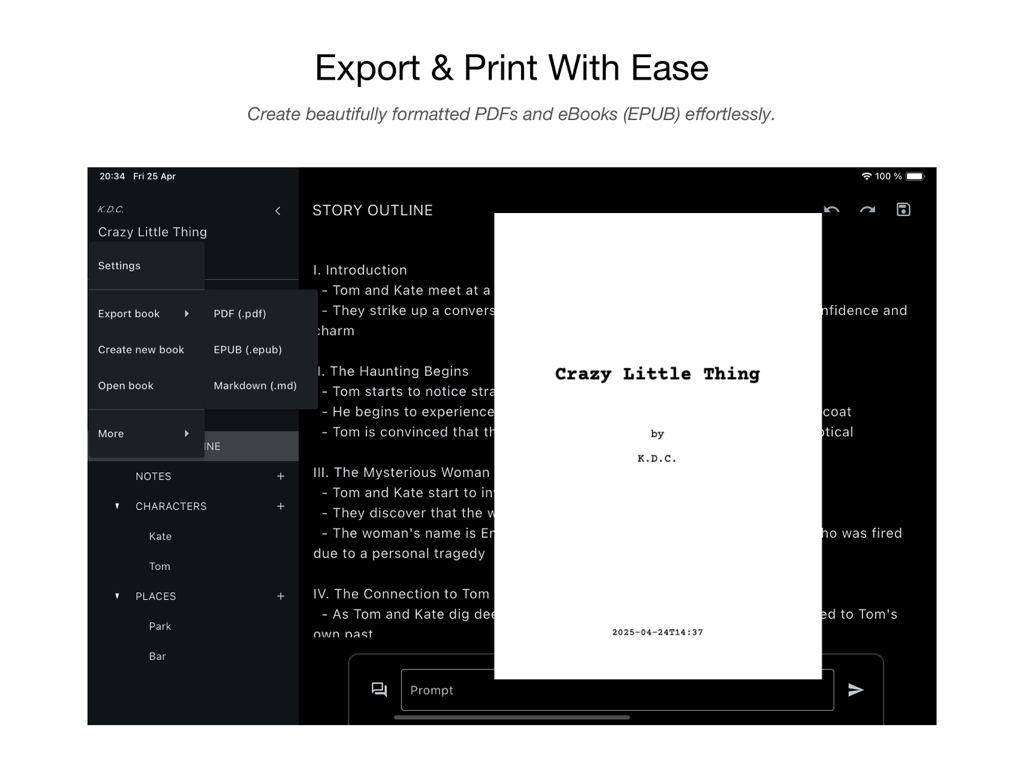Select the character named Kate
The height and width of the screenshot is (768, 1024).
[160, 536]
